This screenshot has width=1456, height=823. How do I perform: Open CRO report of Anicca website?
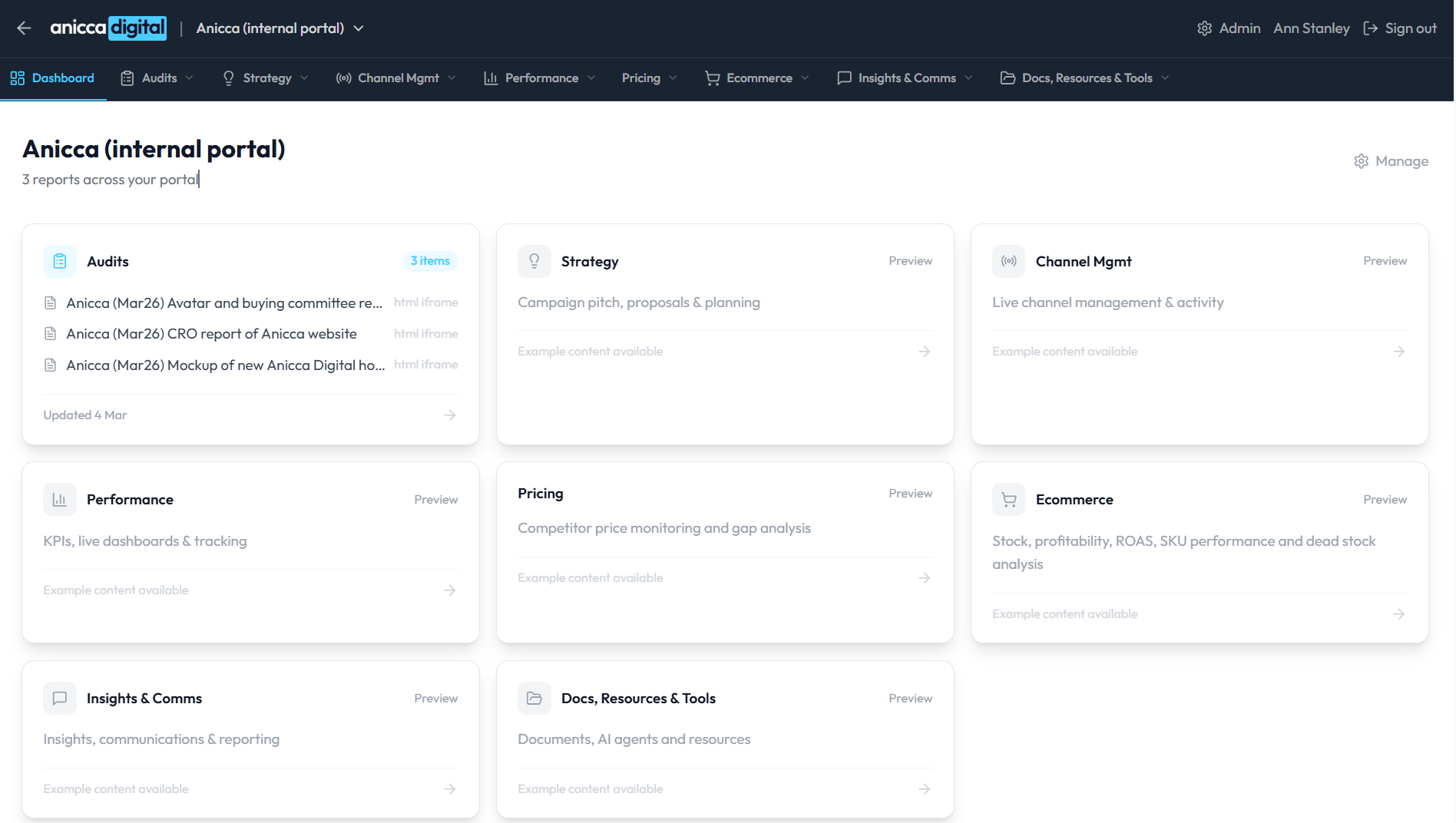click(211, 334)
